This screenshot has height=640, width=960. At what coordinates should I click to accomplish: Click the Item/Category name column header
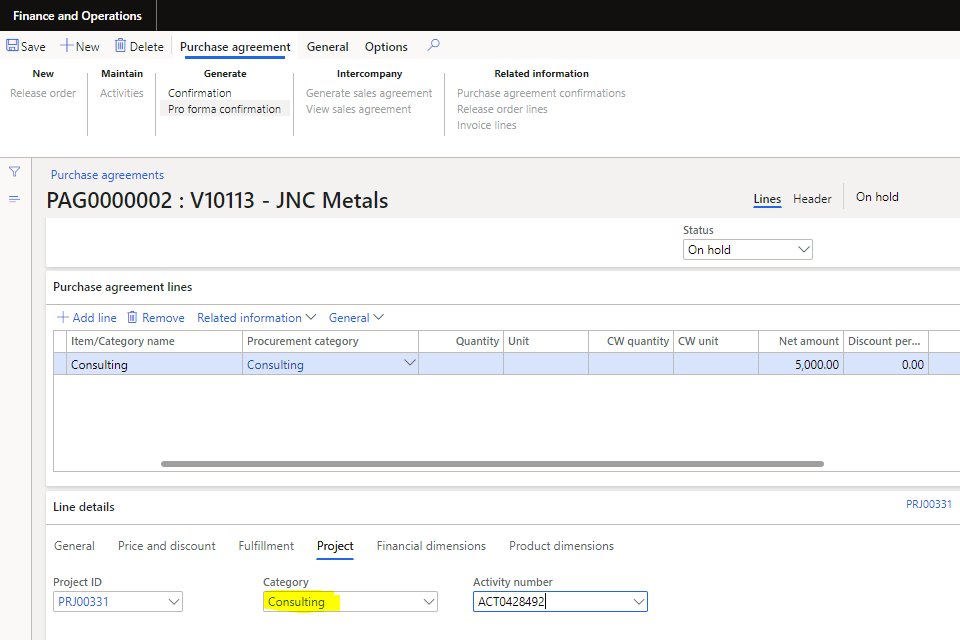(x=154, y=341)
